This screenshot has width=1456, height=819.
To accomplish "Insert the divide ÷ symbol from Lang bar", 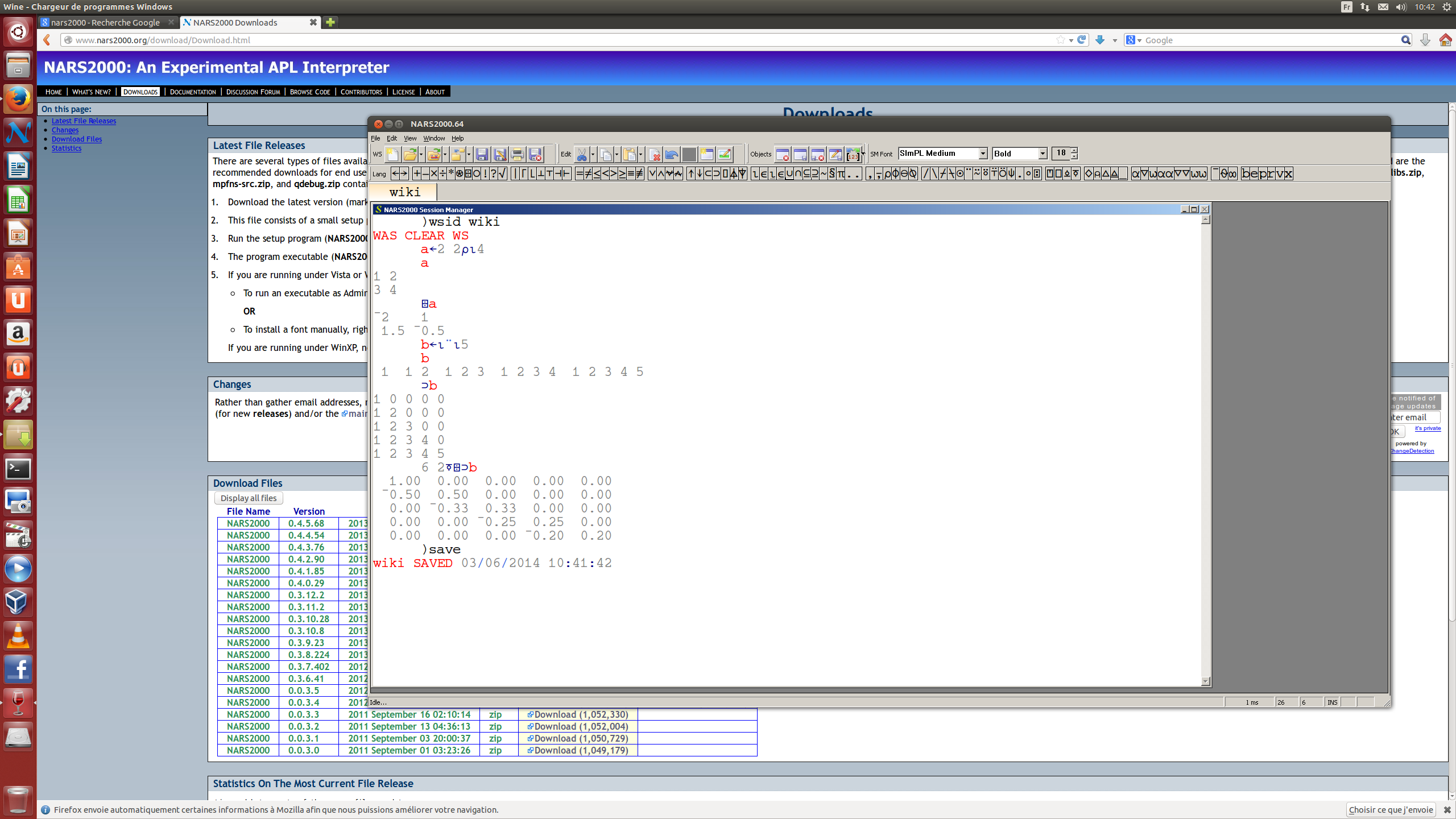I will [x=442, y=173].
